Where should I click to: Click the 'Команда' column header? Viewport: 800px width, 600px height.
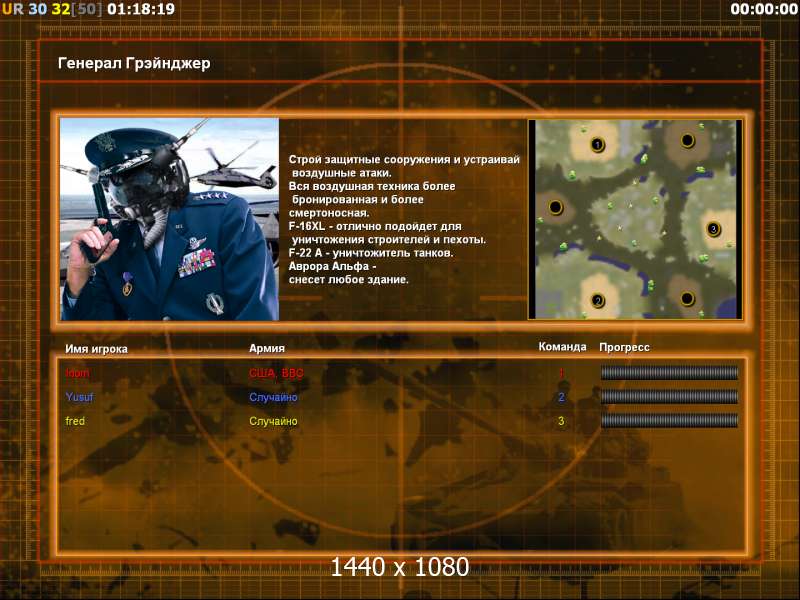[x=562, y=347]
